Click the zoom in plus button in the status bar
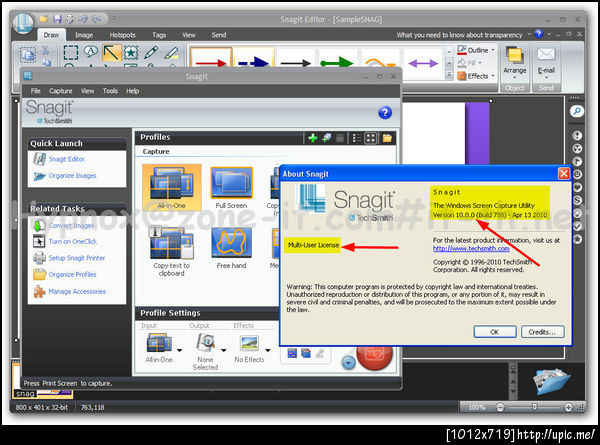 click(x=568, y=407)
